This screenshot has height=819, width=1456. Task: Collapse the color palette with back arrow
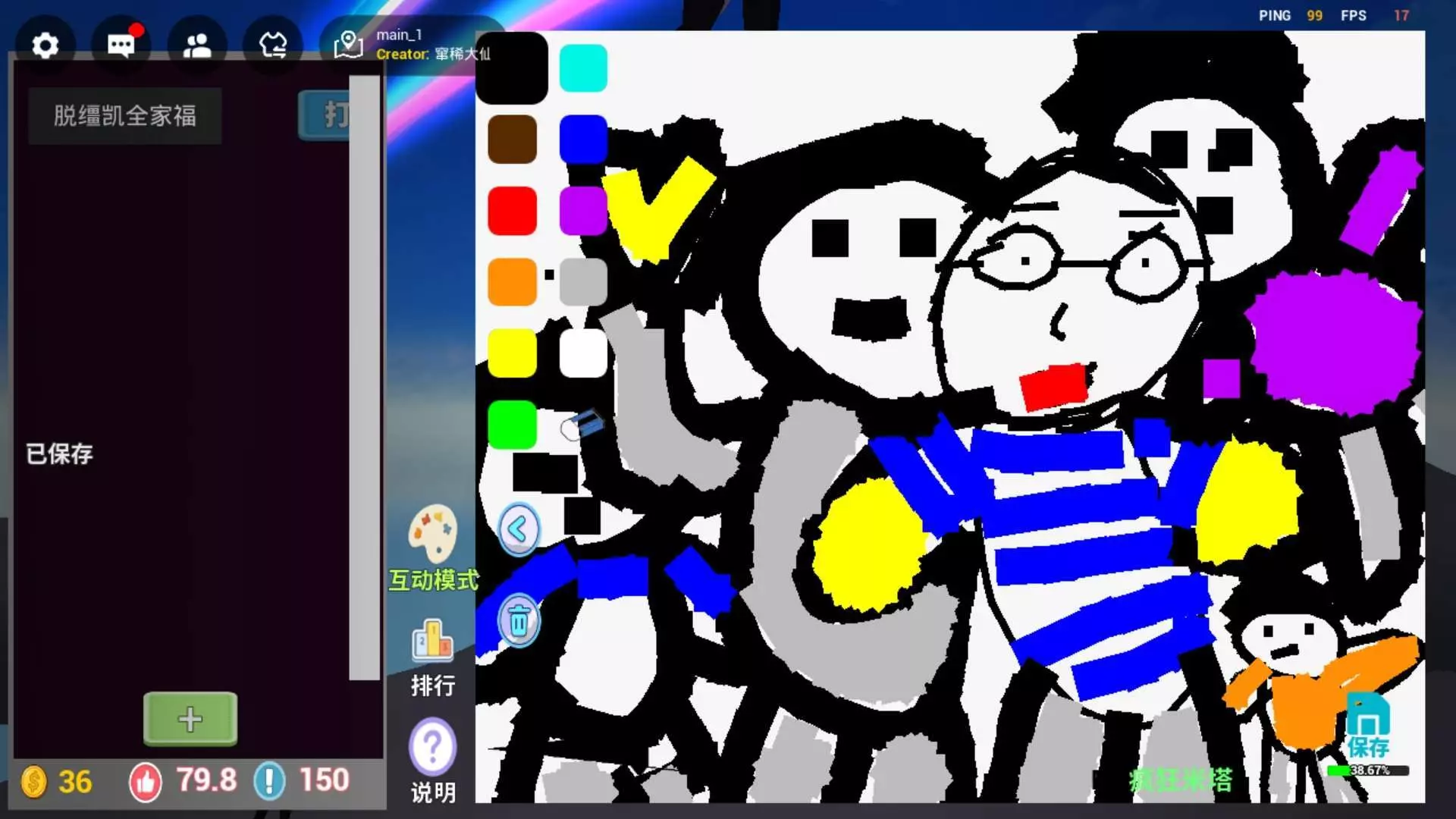tap(519, 529)
